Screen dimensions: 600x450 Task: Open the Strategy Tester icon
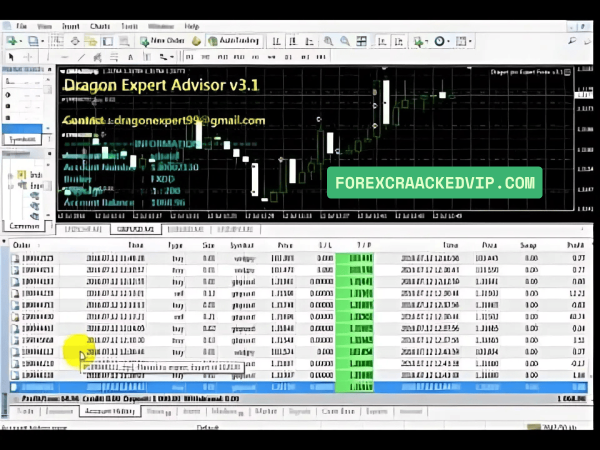(x=124, y=41)
